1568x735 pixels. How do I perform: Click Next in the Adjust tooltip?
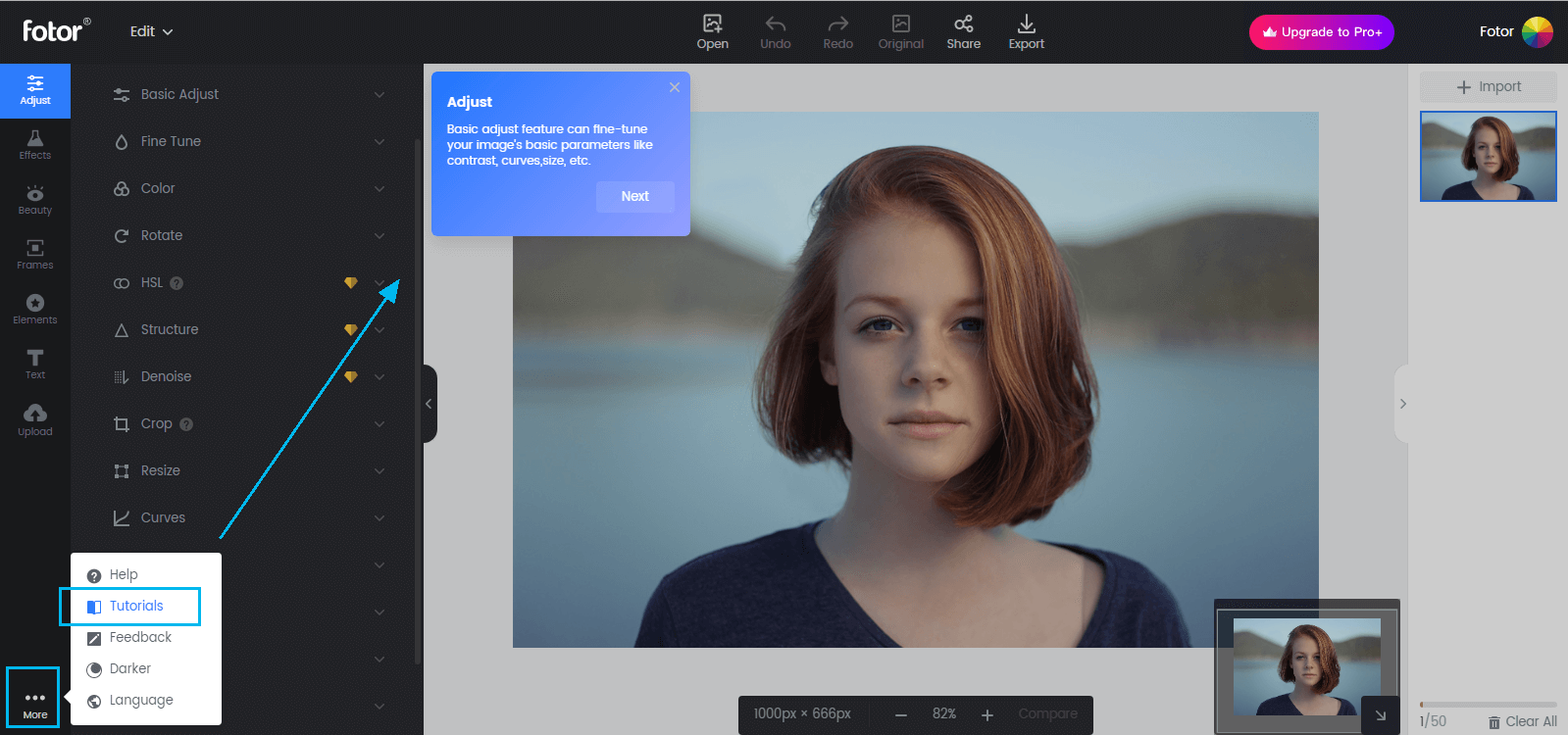click(x=634, y=196)
